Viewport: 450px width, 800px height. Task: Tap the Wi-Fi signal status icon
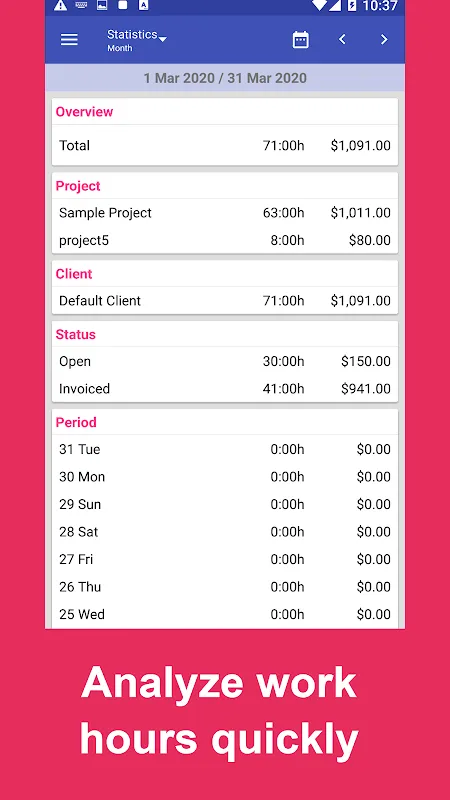click(x=319, y=5)
